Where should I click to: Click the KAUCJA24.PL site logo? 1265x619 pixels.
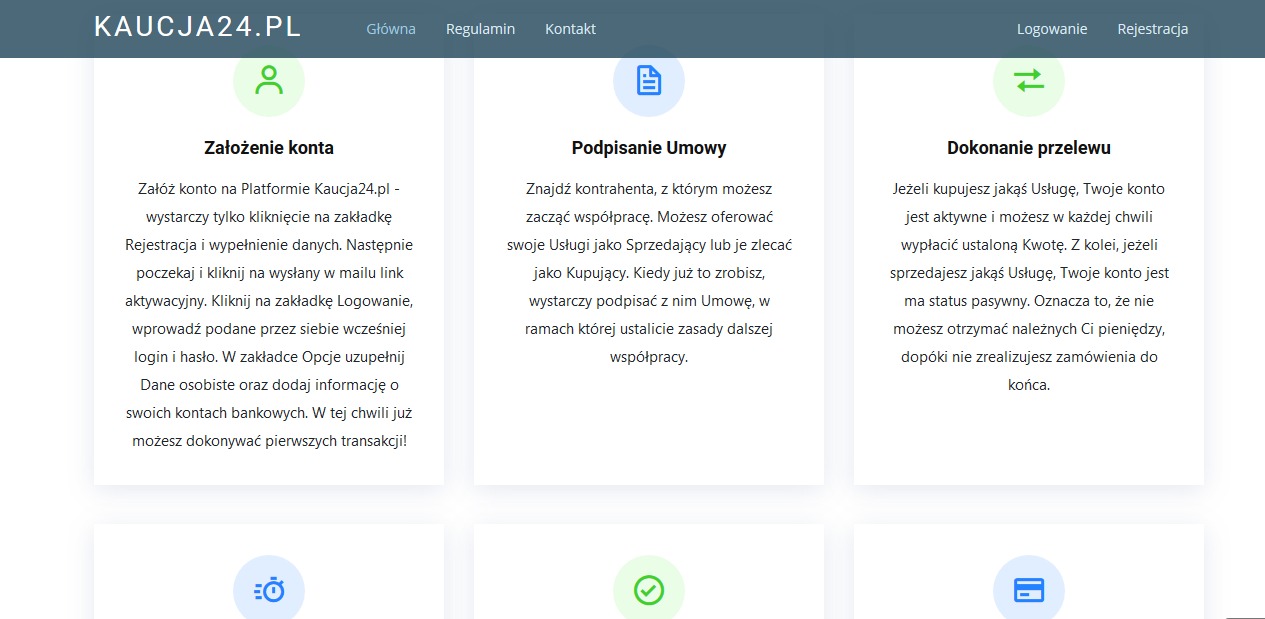[197, 27]
